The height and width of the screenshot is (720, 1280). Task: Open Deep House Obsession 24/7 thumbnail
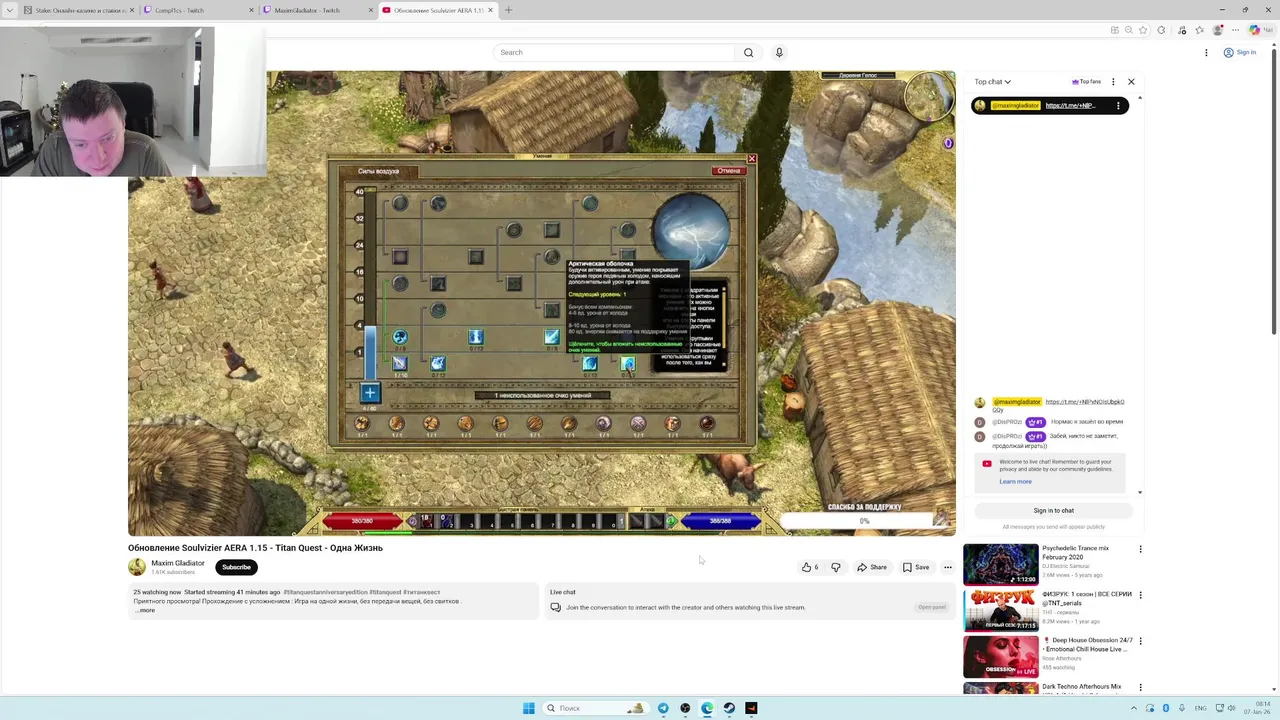1000,656
